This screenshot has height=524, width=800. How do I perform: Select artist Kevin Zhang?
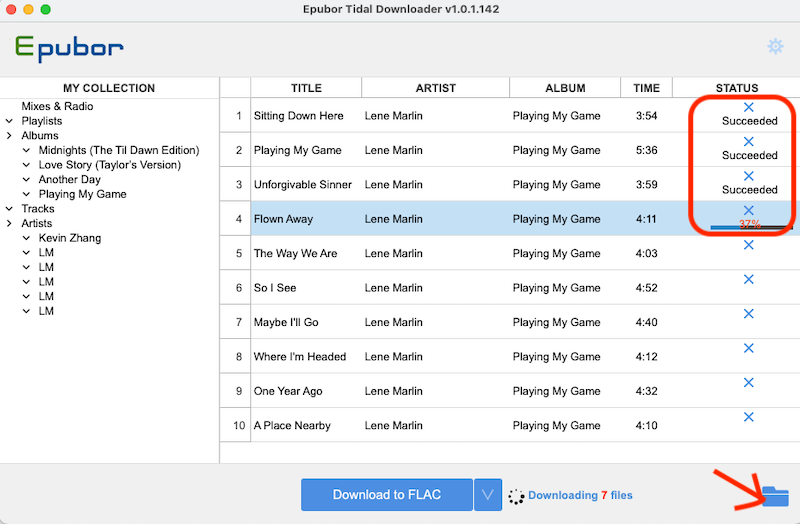pos(70,238)
